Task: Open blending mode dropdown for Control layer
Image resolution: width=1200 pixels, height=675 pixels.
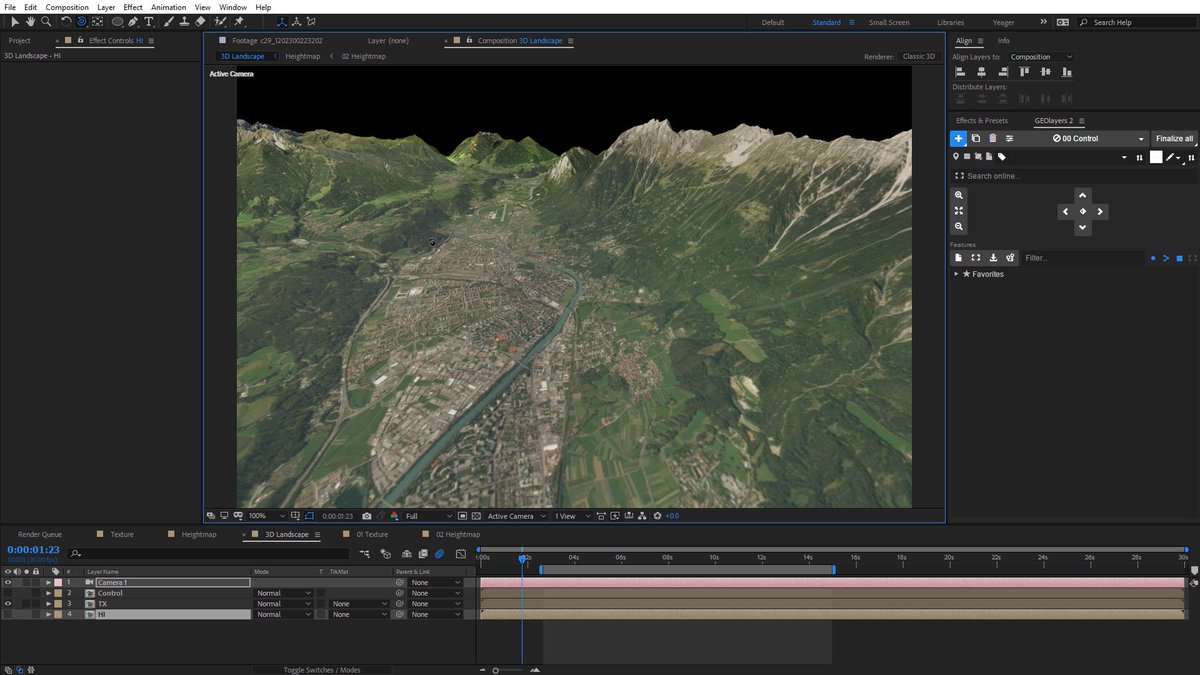Action: tap(283, 593)
